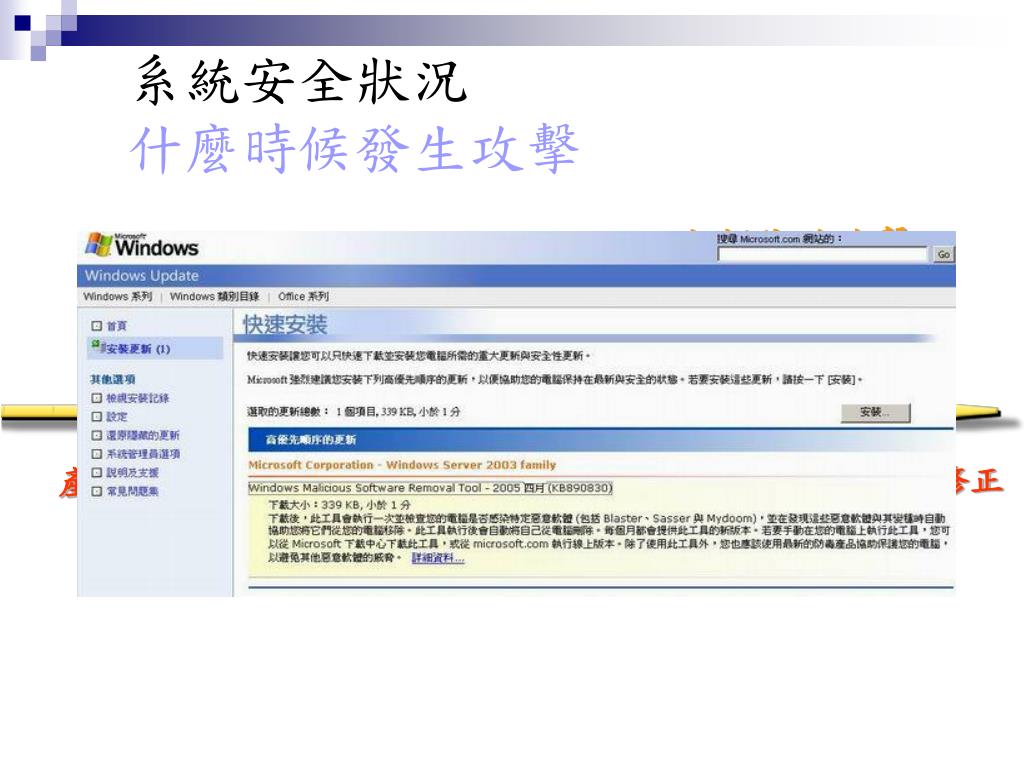1024x768 pixels.
Task: Open the Windows 類別目錄 menu item
Action: (214, 296)
